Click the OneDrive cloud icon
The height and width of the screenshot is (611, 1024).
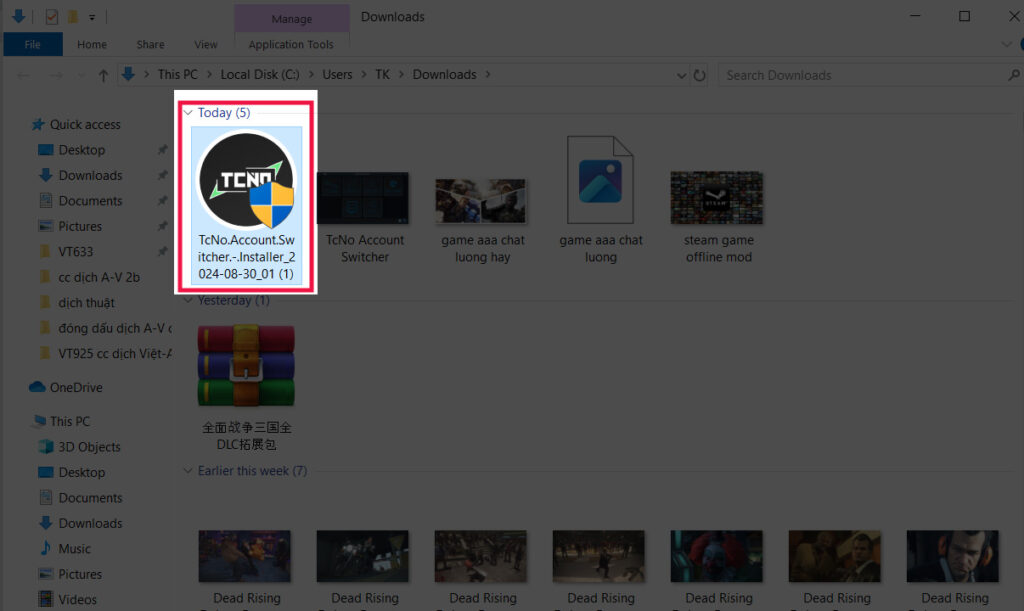[37, 387]
